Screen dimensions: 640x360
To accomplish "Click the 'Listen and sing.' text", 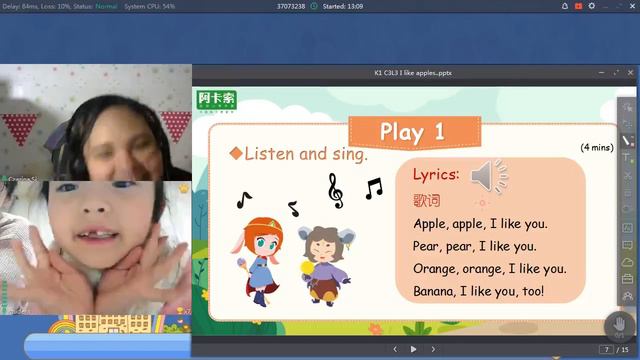I will 306,154.
